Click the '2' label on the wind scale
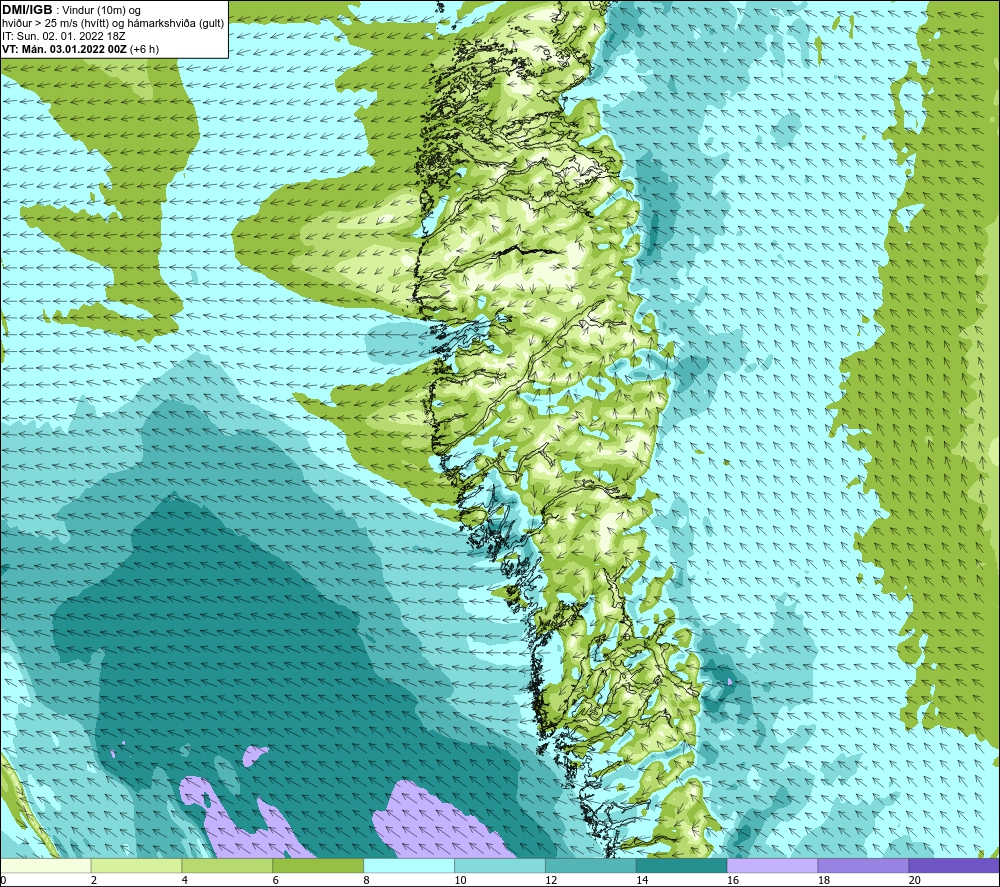Screen dimensions: 1000x887 tap(94, 880)
